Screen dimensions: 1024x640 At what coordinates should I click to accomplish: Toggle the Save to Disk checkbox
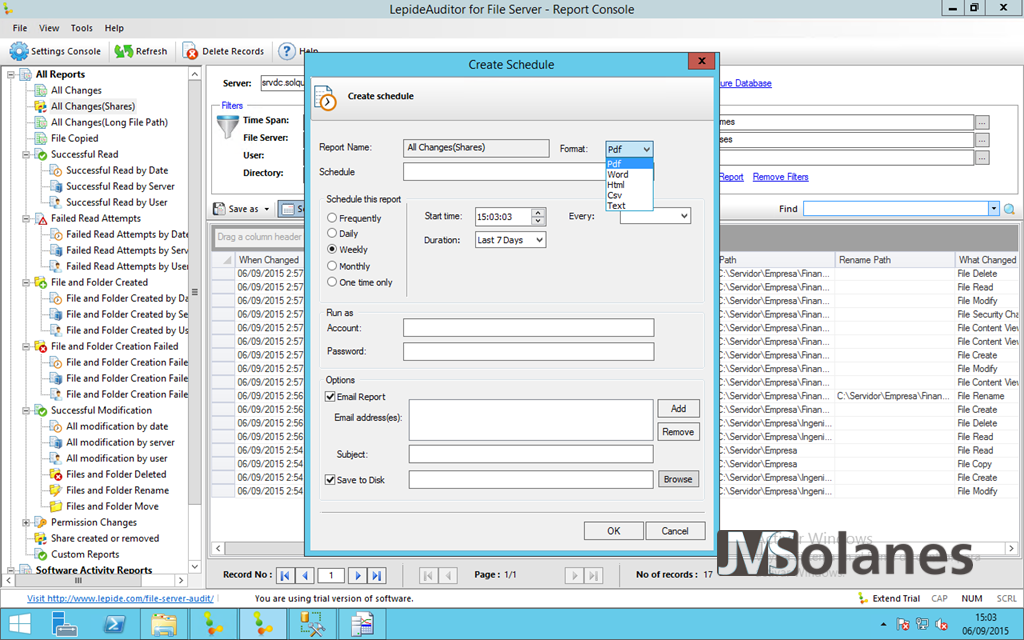click(x=330, y=479)
